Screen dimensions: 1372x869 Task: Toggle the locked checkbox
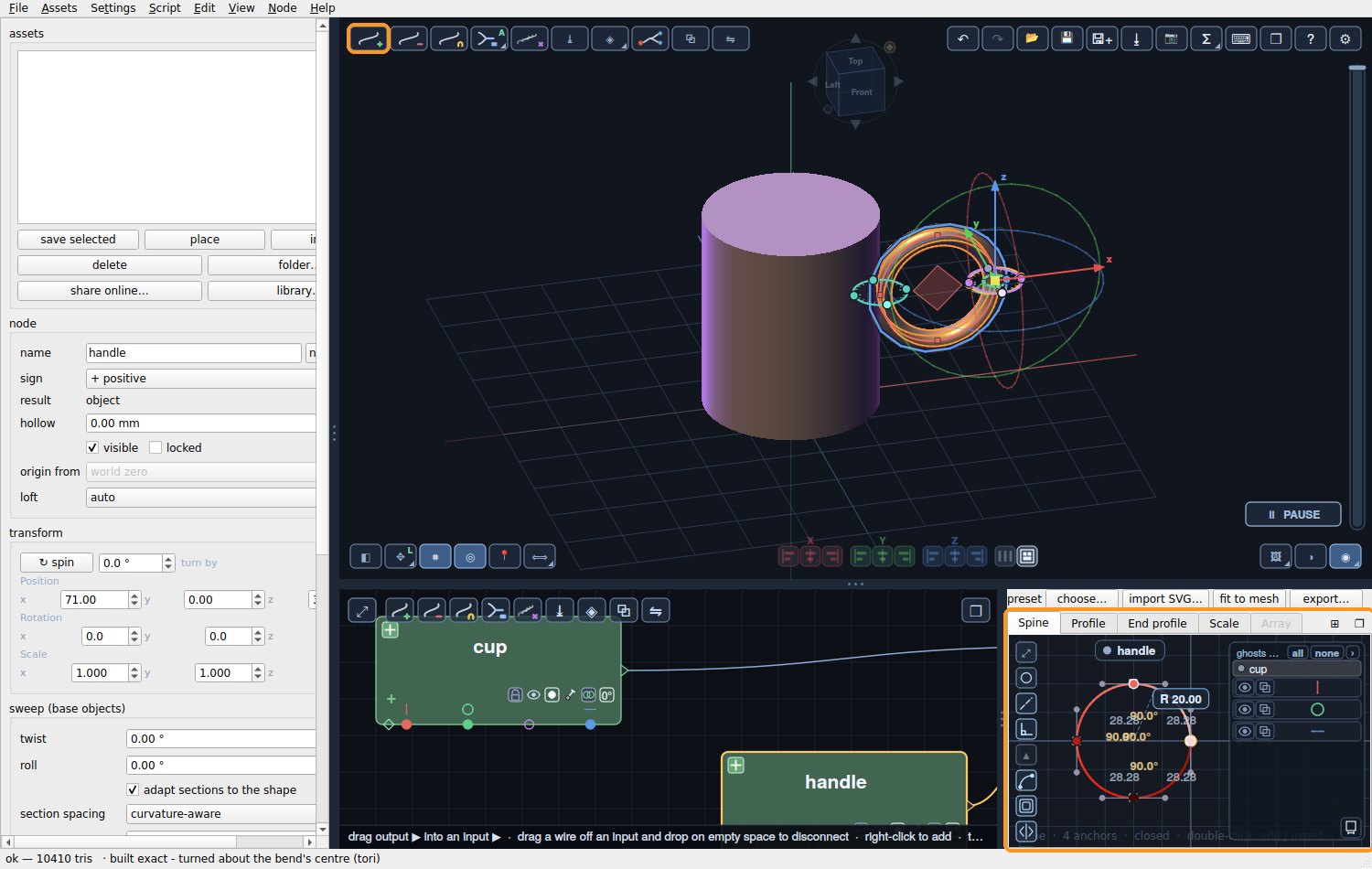155,447
